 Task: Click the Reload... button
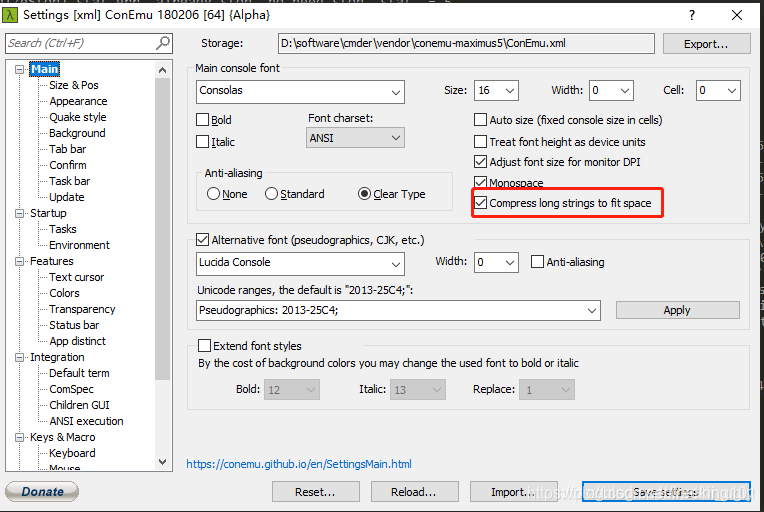tap(415, 492)
